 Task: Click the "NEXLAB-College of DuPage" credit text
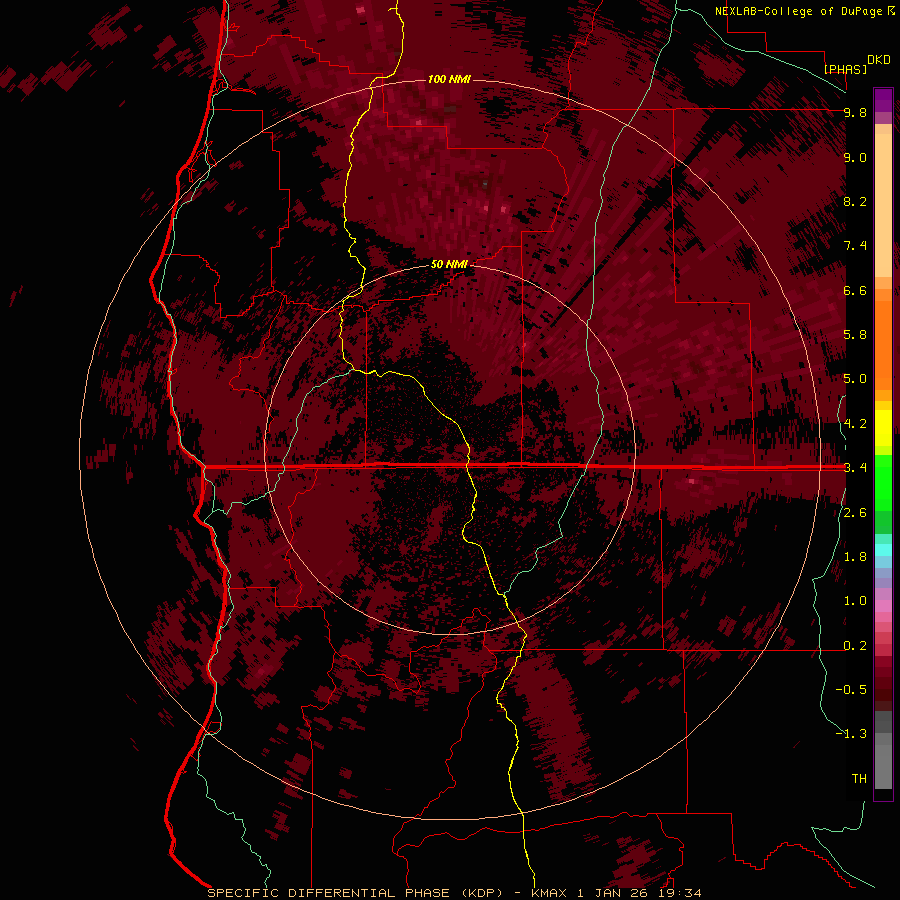(800, 11)
